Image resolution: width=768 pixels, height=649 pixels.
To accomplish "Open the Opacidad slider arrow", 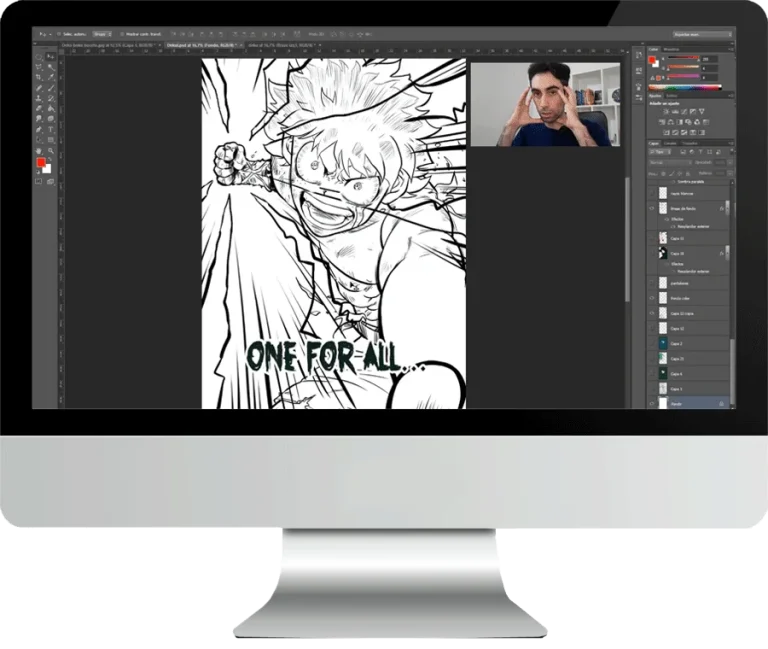I will point(730,163).
